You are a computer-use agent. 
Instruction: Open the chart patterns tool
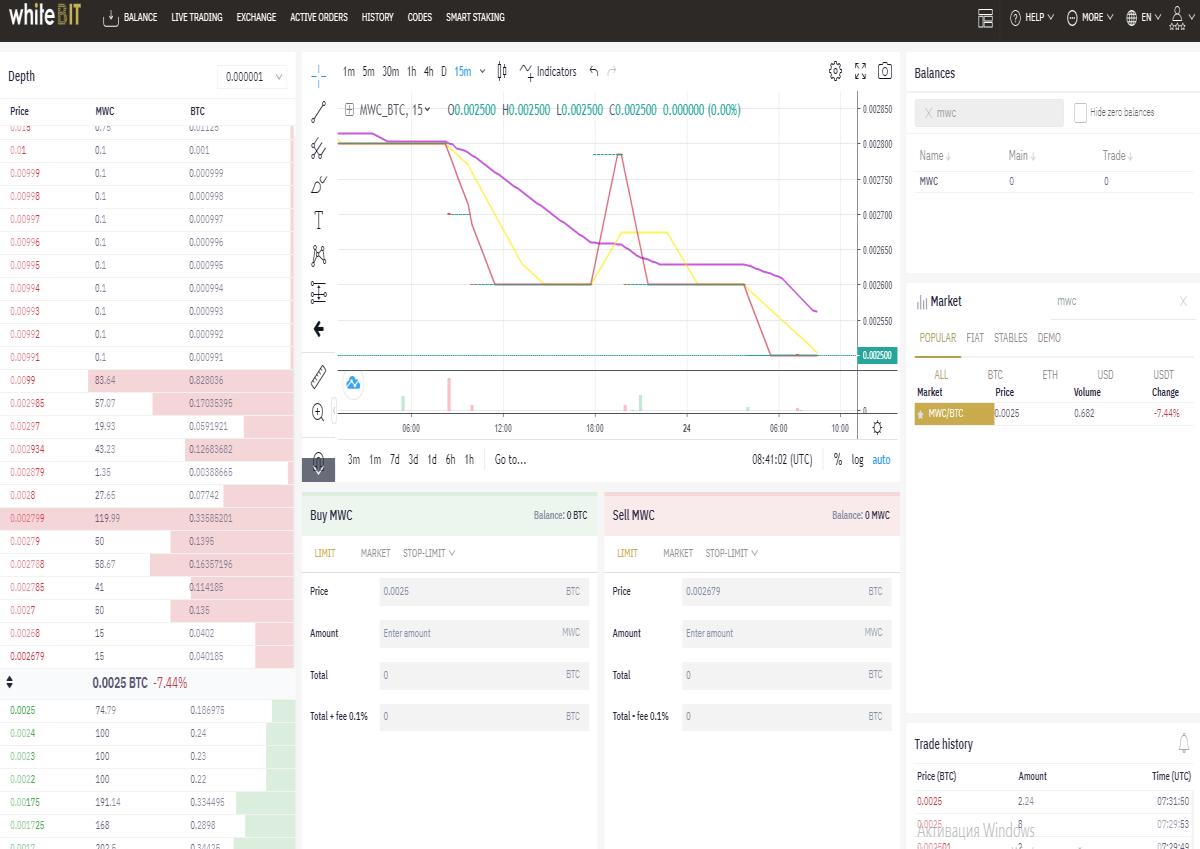tap(318, 255)
